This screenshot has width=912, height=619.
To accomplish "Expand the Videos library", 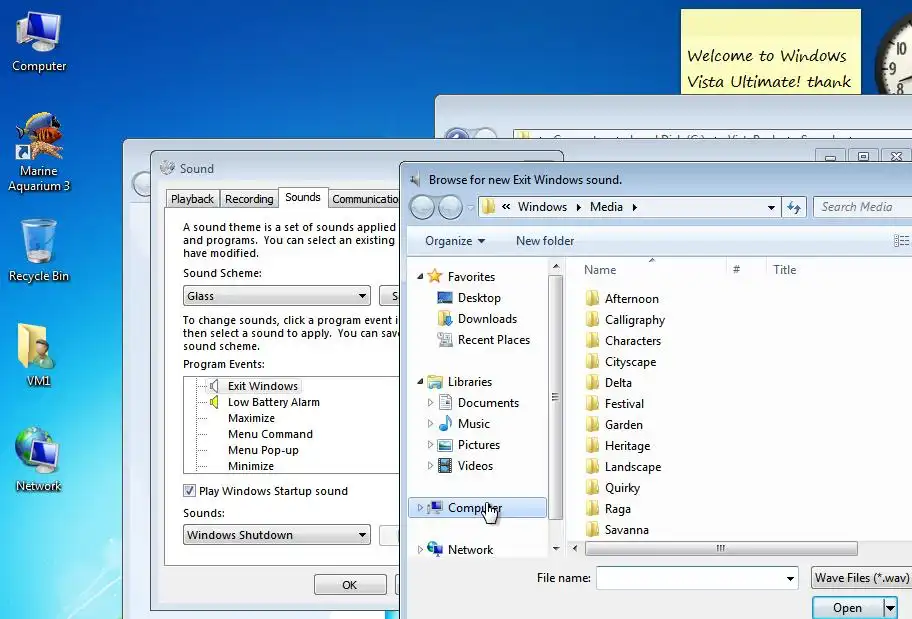I will (x=430, y=465).
